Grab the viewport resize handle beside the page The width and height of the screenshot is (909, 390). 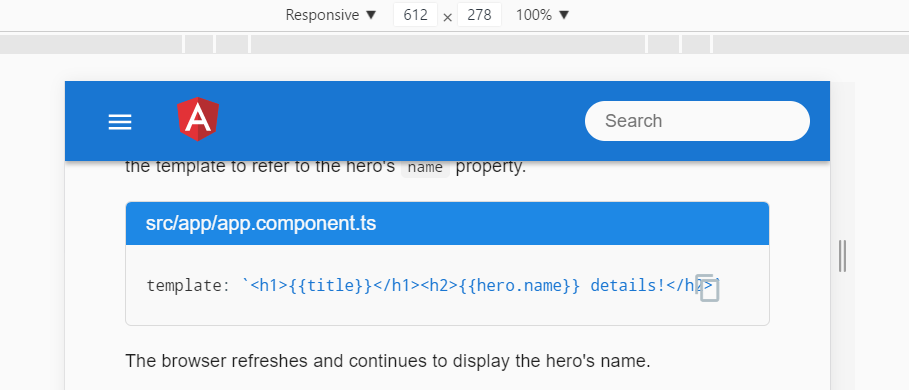click(x=842, y=256)
